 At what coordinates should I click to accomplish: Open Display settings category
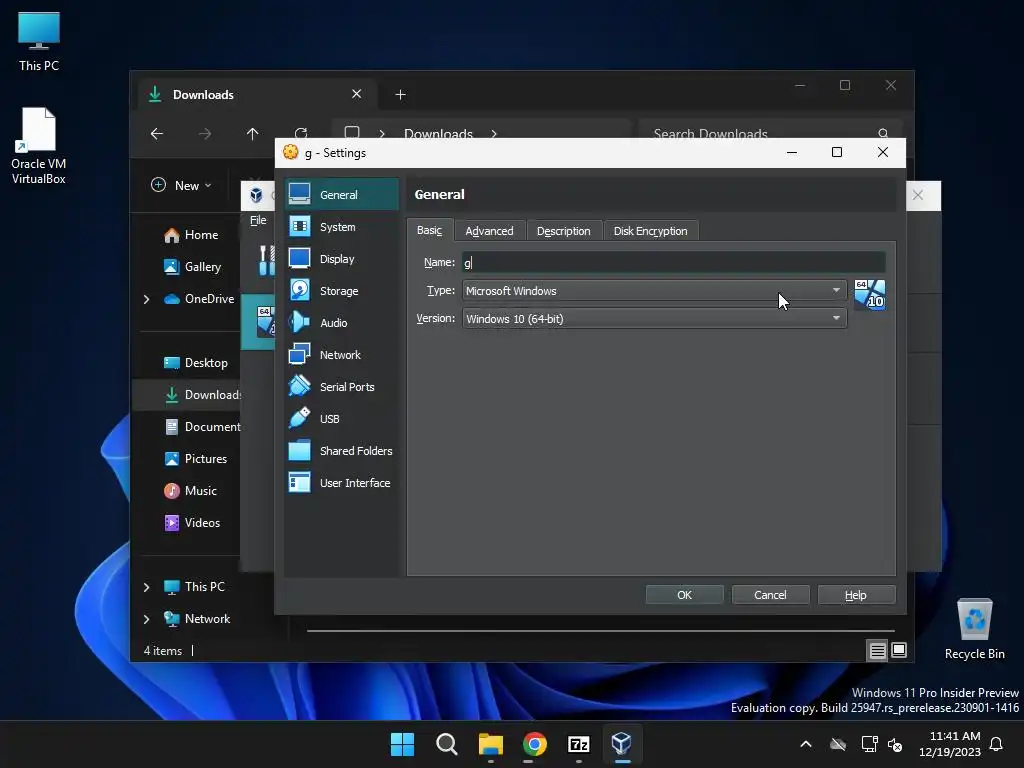coord(342,259)
